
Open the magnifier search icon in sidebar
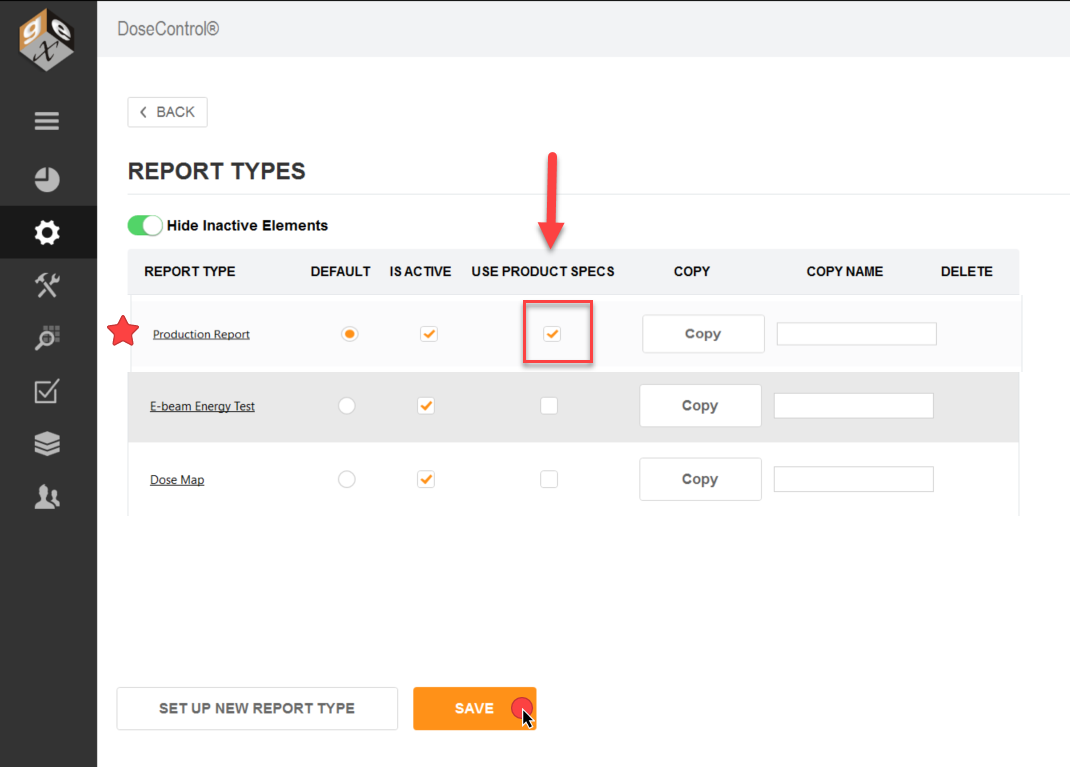pos(46,338)
